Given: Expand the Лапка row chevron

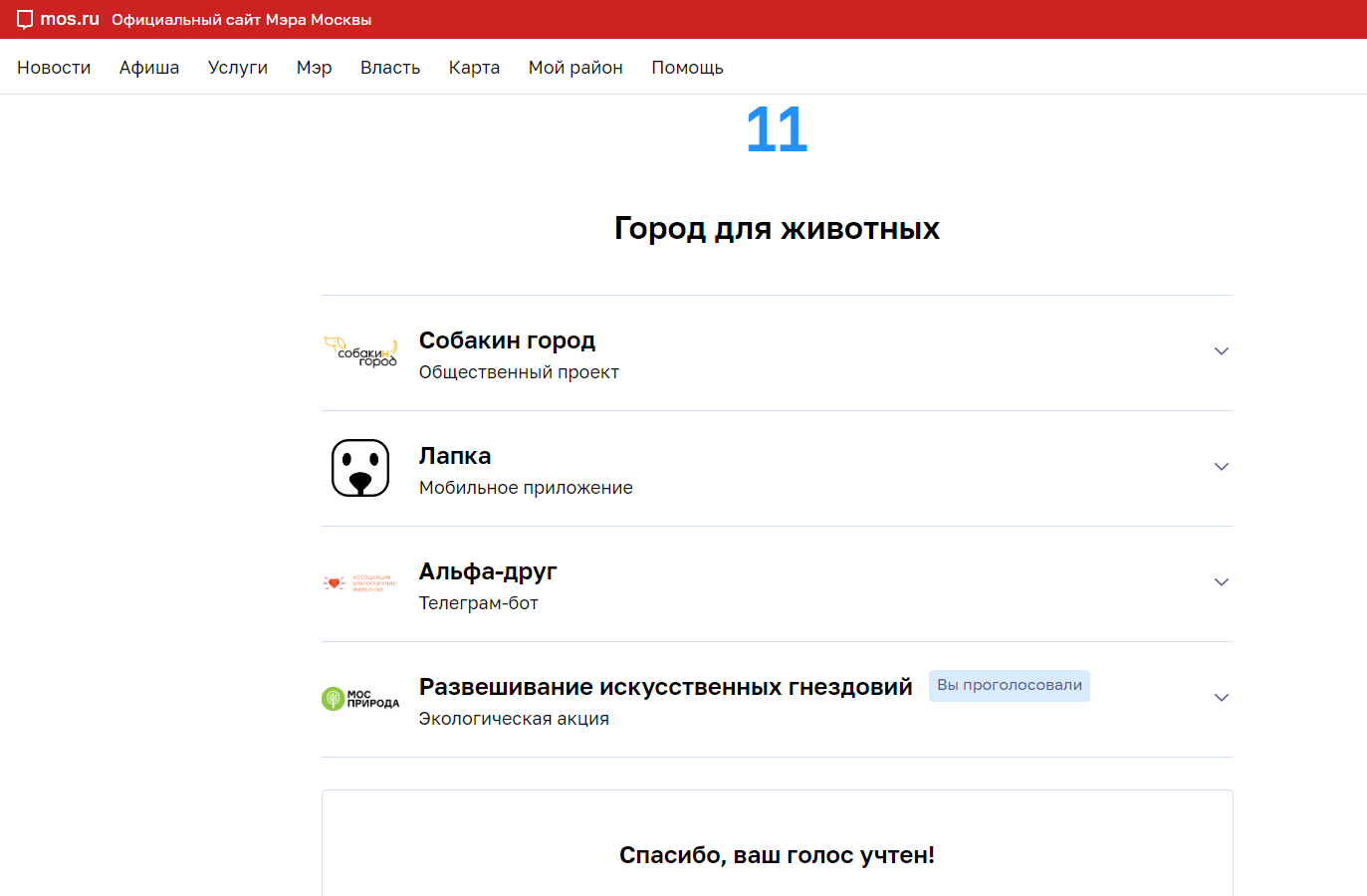Looking at the screenshot, I should coord(1222,467).
